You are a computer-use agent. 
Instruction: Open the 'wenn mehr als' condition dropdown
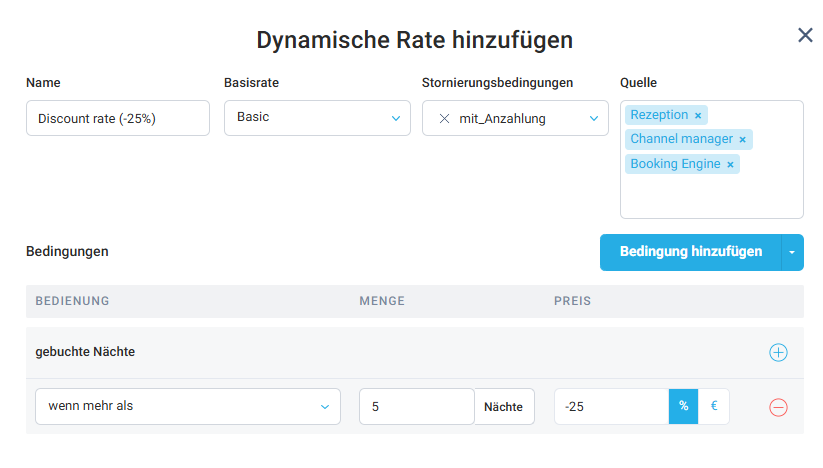click(187, 407)
